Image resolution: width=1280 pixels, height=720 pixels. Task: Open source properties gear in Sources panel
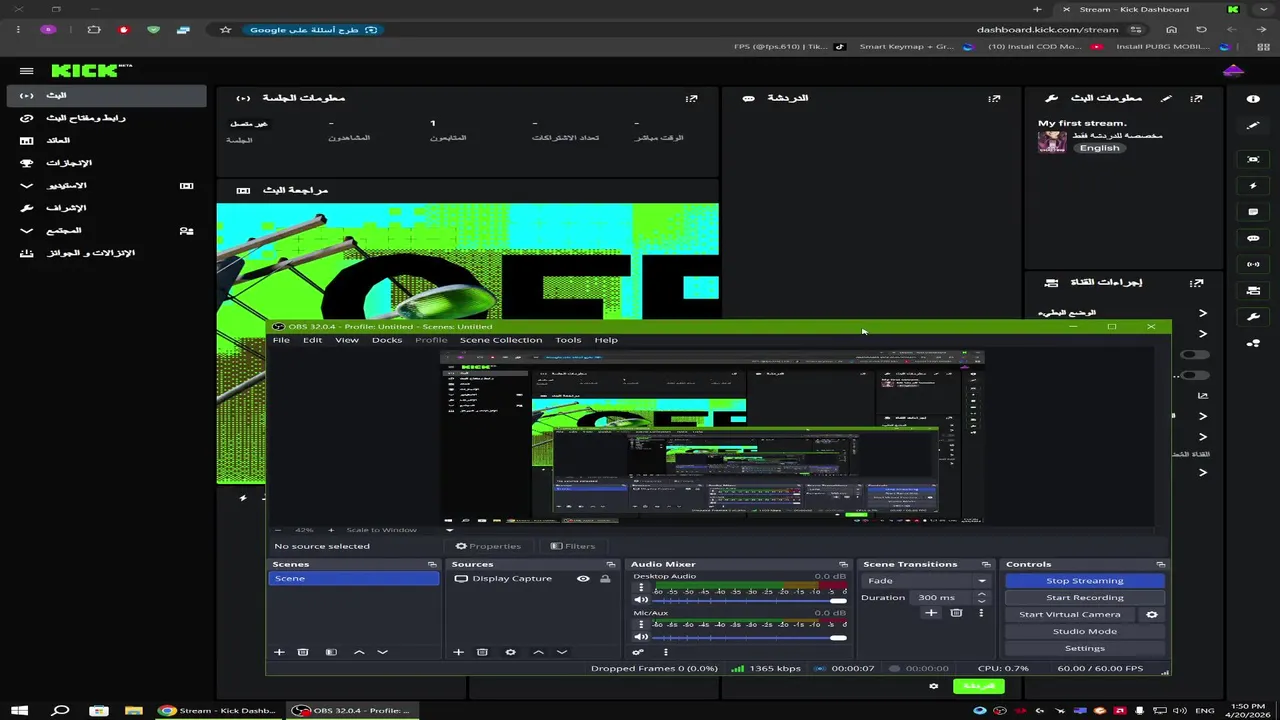[510, 652]
